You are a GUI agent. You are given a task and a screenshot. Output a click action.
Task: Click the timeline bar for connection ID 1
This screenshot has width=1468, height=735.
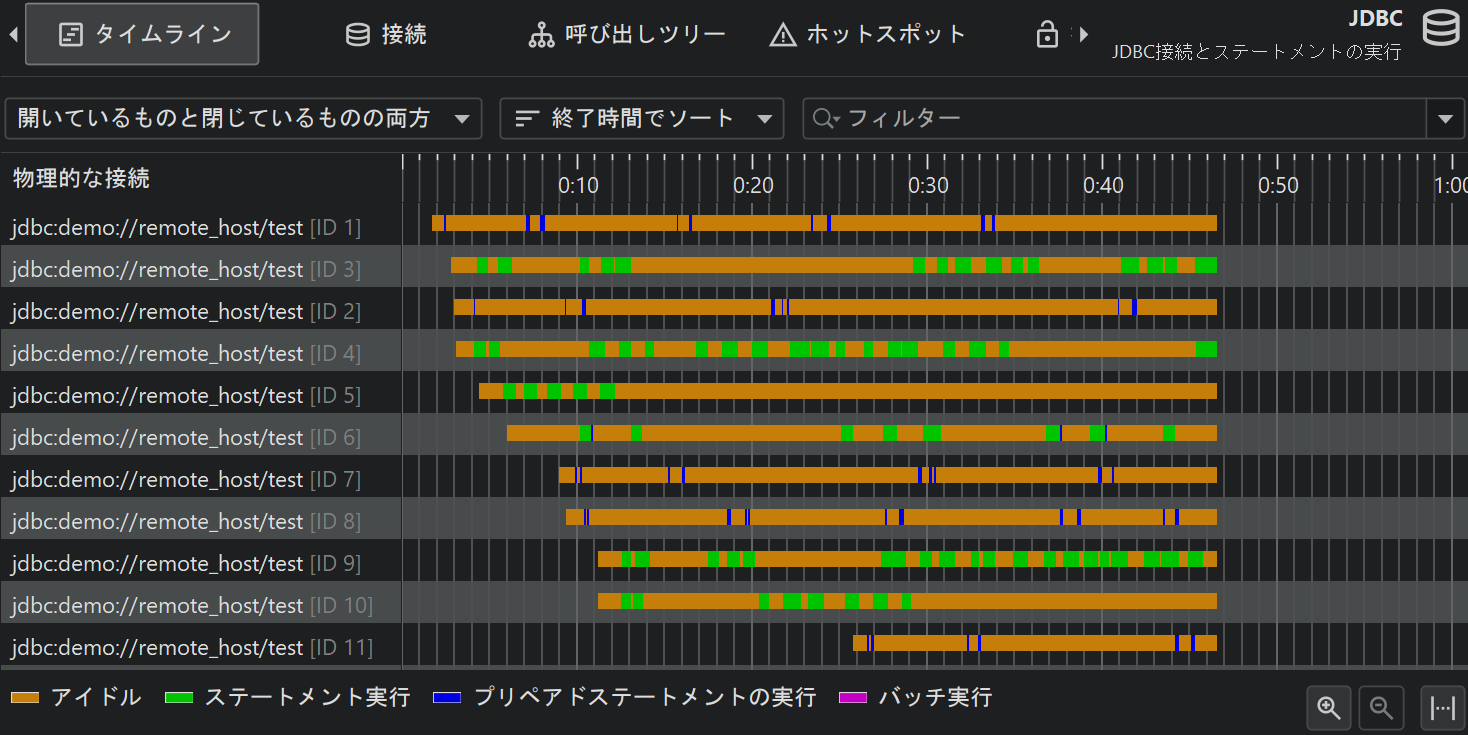(x=824, y=223)
